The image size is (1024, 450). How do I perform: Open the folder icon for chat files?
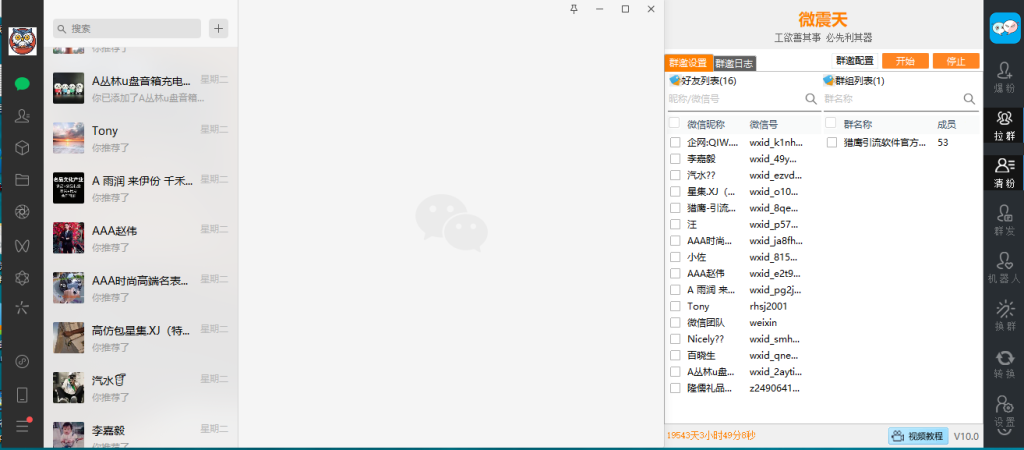pos(22,180)
